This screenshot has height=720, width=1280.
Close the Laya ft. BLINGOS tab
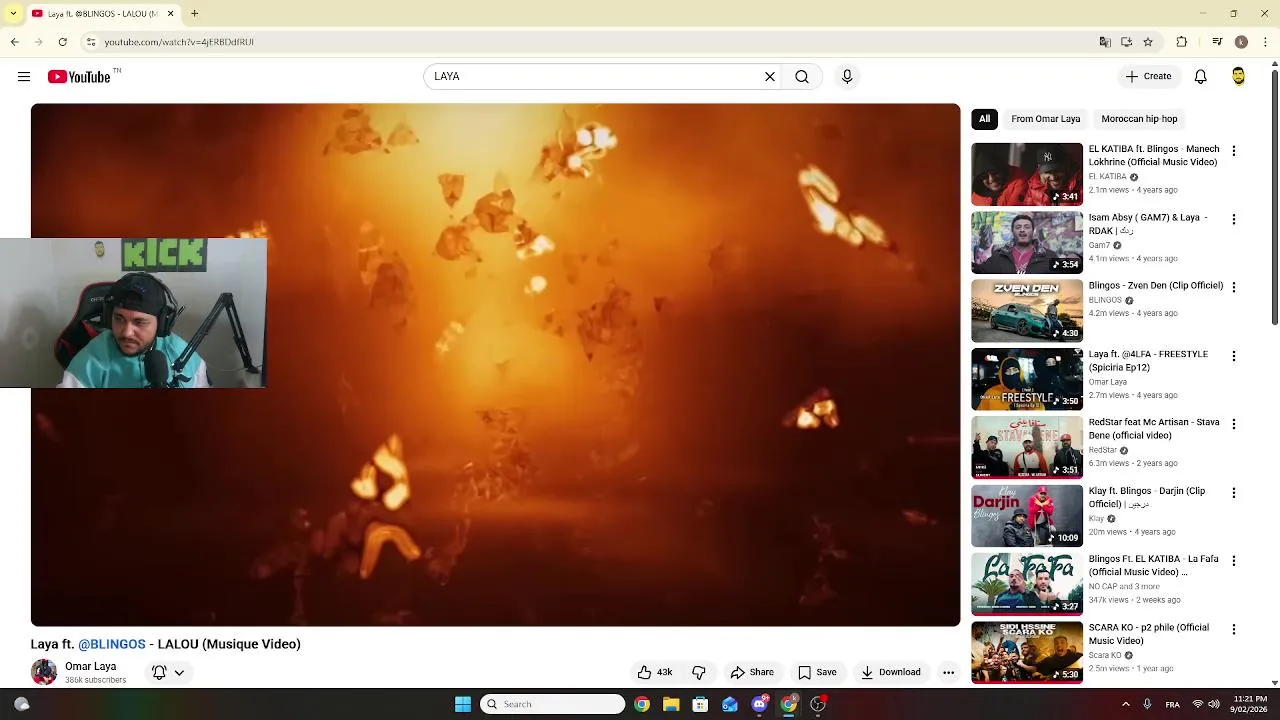pyautogui.click(x=170, y=14)
